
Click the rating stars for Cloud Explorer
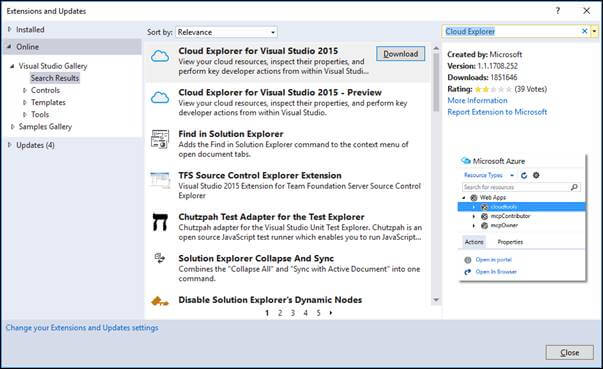(x=493, y=89)
